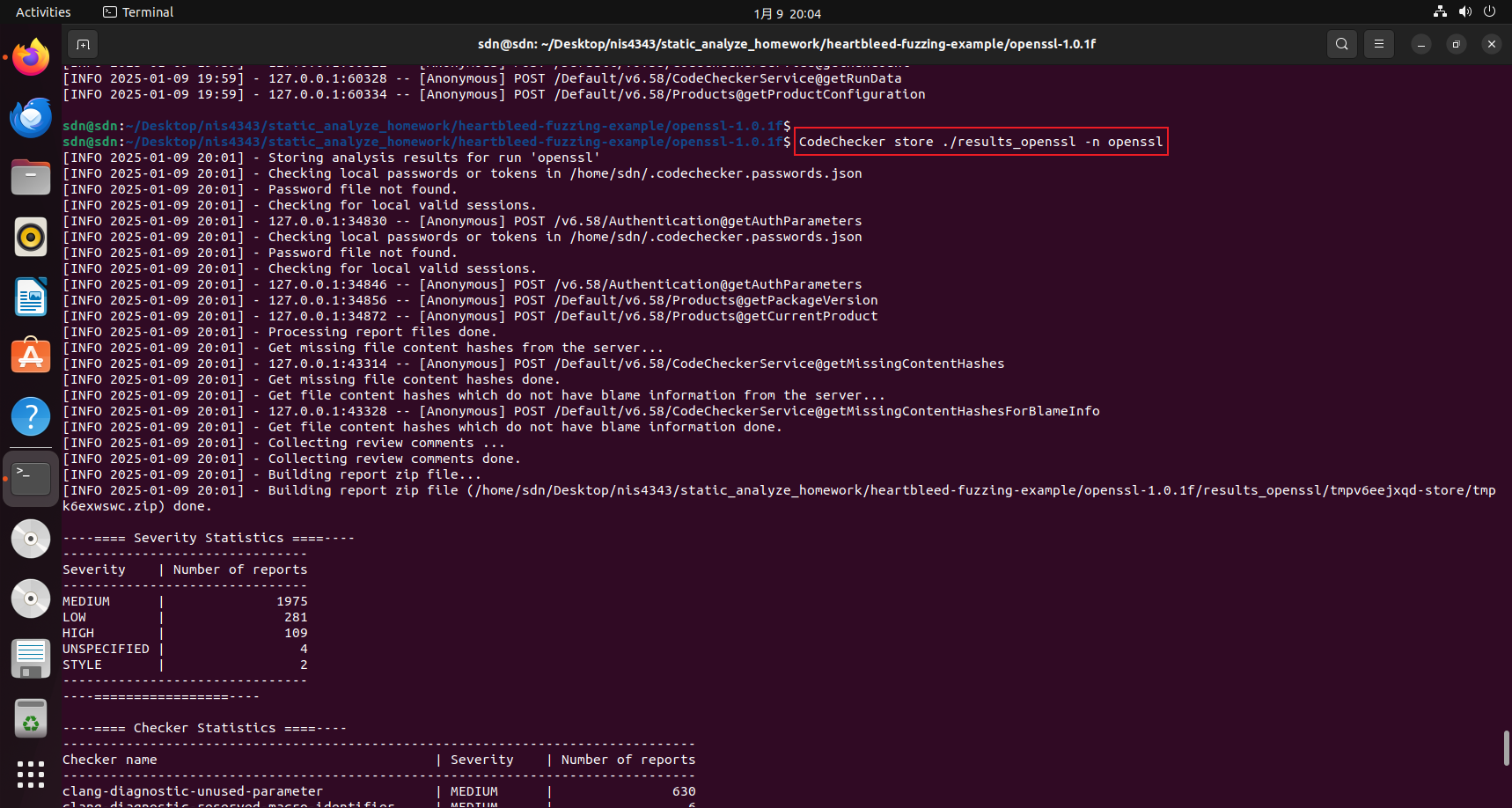Close the terminal window
This screenshot has height=808, width=1512.
[1492, 44]
